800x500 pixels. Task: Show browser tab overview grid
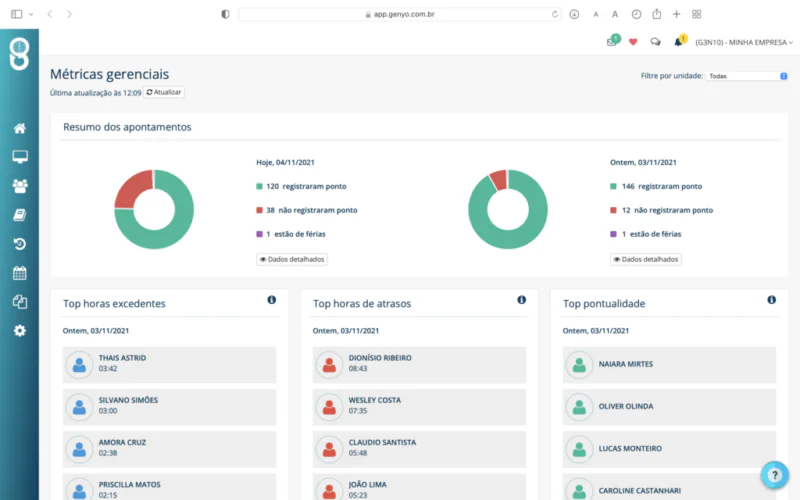(x=696, y=14)
